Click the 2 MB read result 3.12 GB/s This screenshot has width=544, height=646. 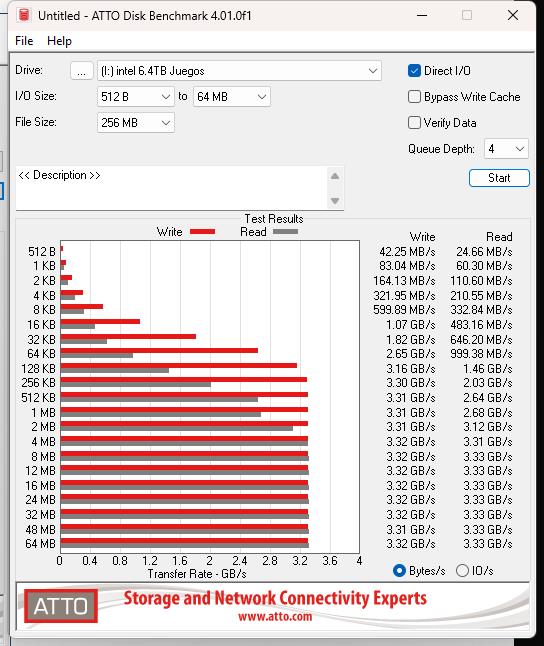coord(488,427)
